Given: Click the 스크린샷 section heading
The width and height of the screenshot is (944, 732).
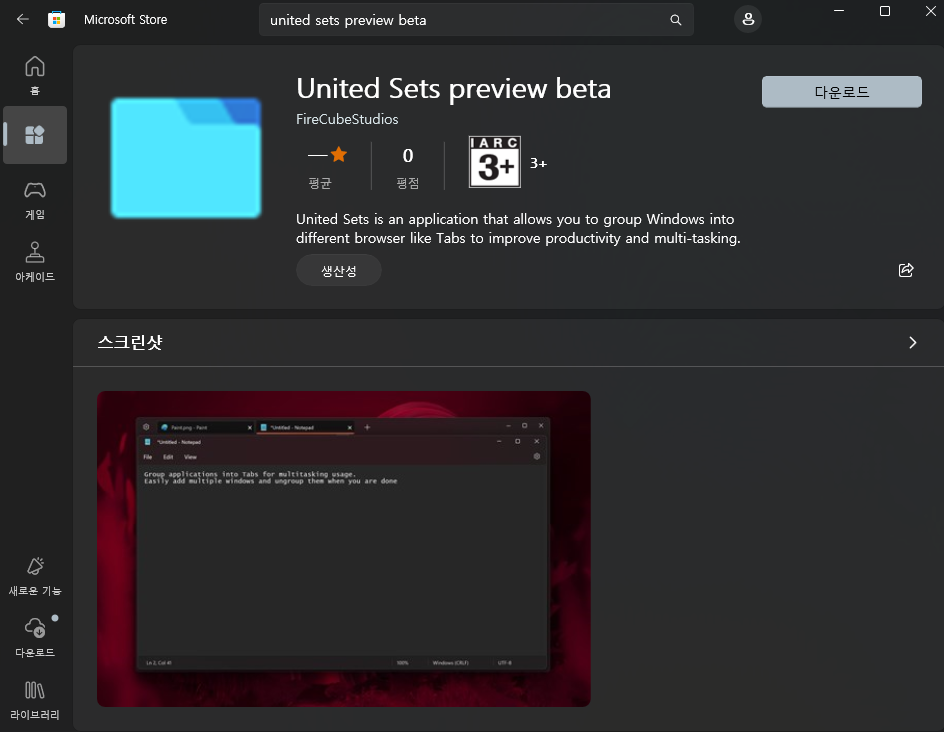Looking at the screenshot, I should (130, 342).
